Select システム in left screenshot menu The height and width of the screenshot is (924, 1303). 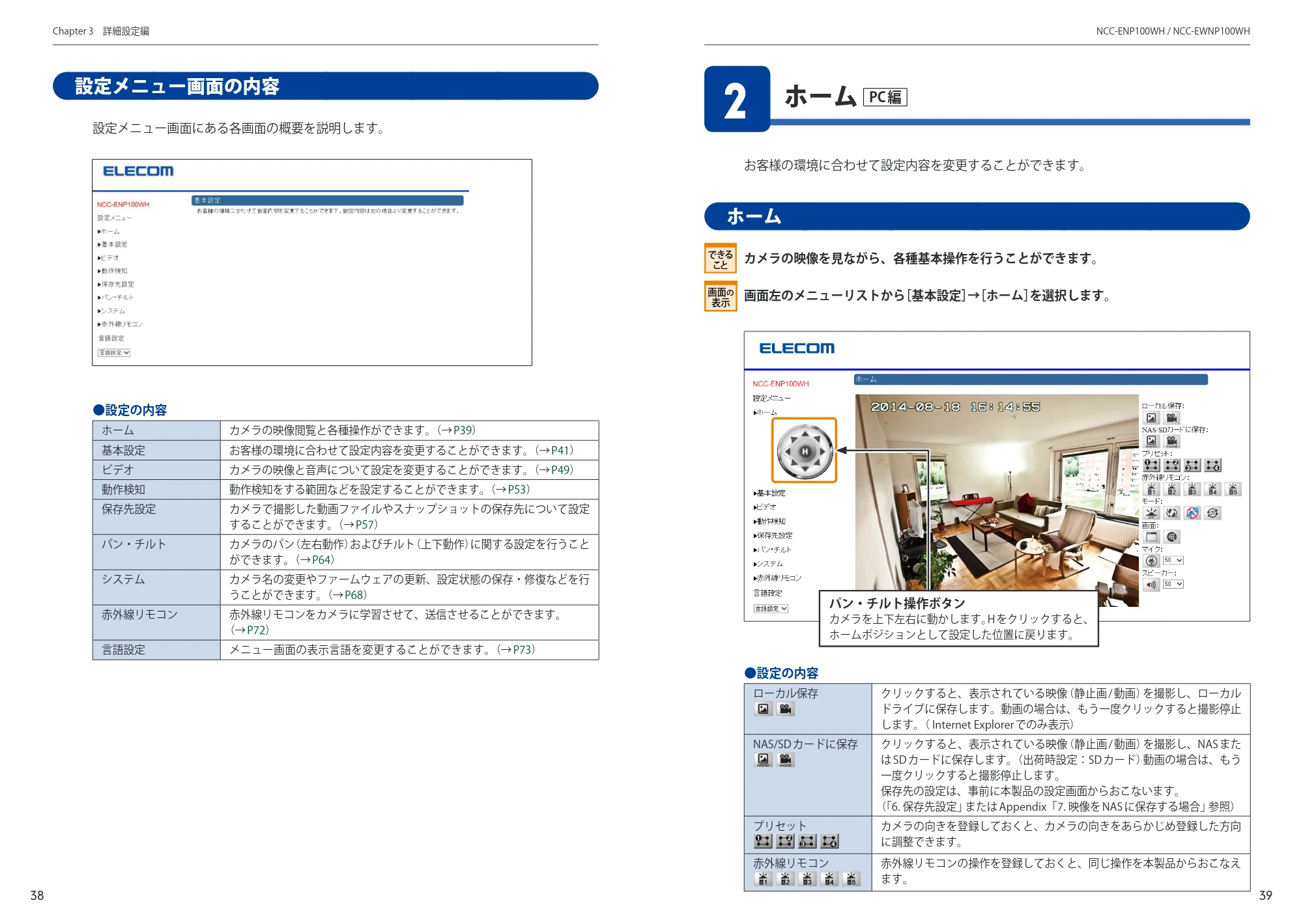pyautogui.click(x=111, y=311)
